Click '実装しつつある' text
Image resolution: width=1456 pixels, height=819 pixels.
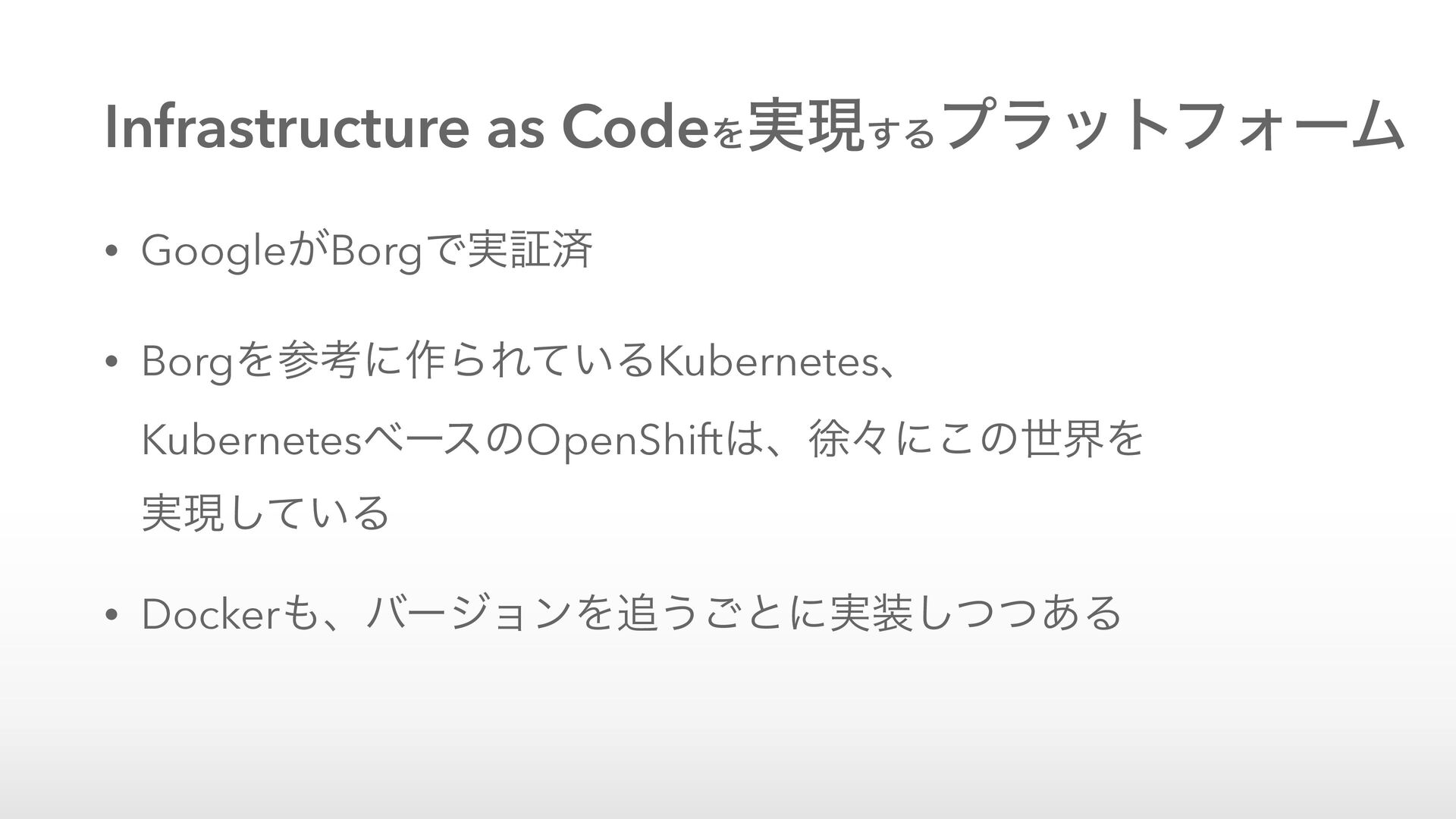[975, 613]
